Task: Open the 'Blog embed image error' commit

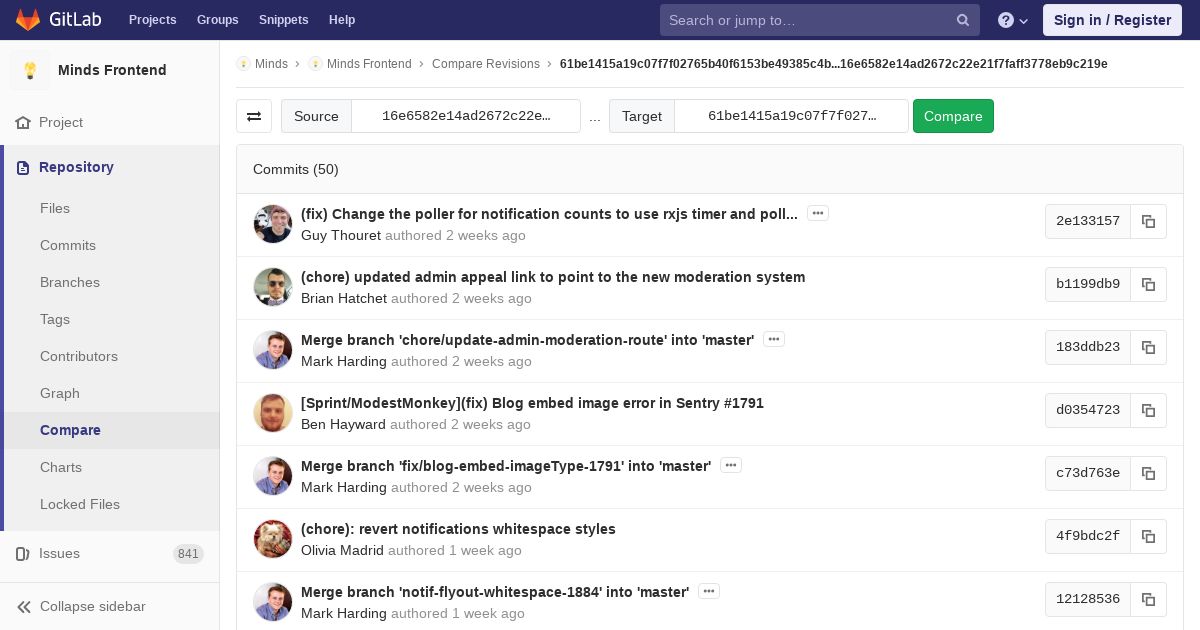Action: pos(532,403)
